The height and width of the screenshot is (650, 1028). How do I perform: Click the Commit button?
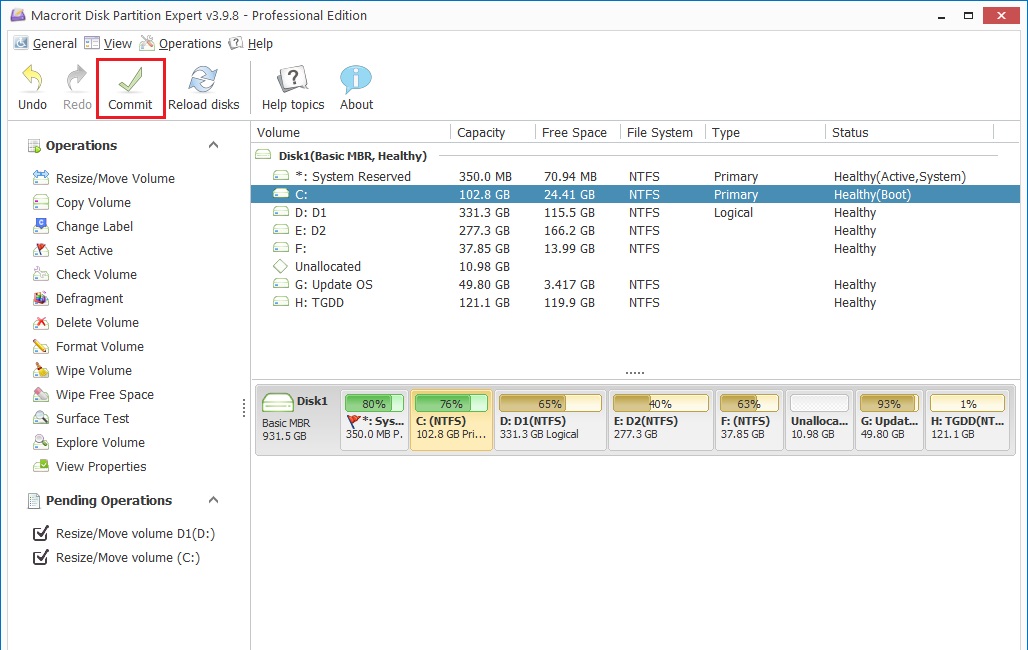[129, 86]
